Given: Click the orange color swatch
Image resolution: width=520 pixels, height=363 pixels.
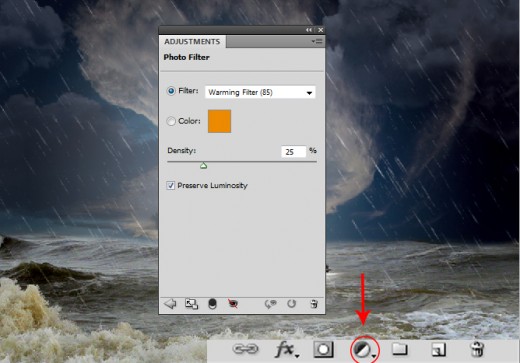Looking at the screenshot, I should [219, 121].
